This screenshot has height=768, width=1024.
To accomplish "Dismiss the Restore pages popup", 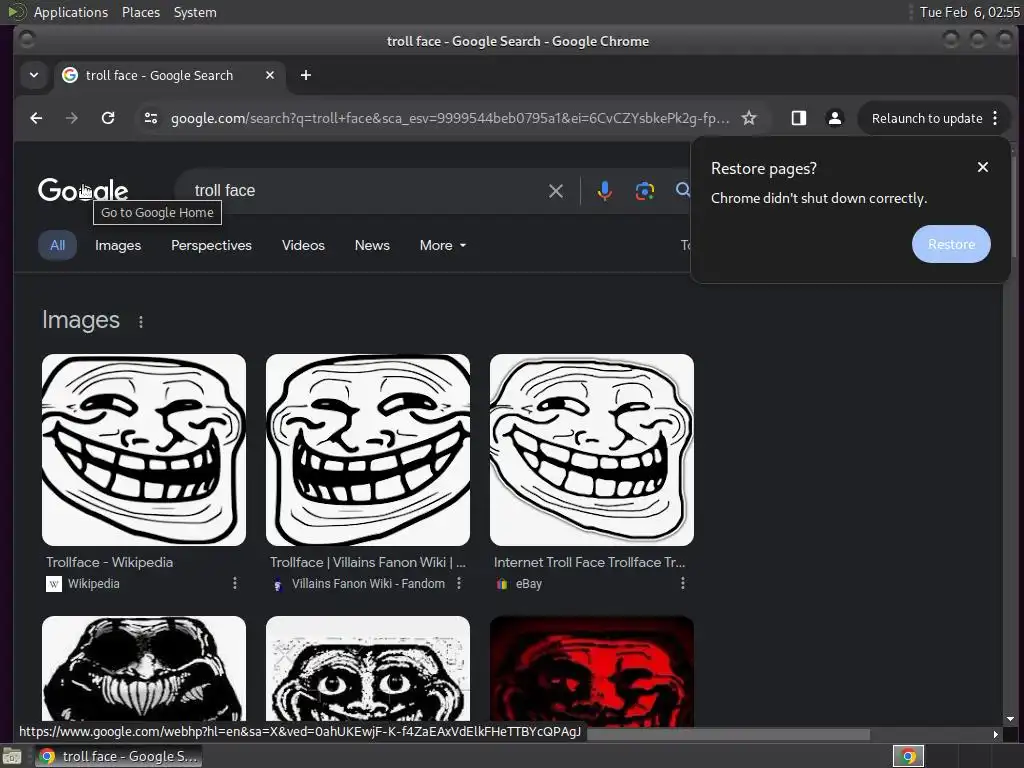I will click(983, 167).
